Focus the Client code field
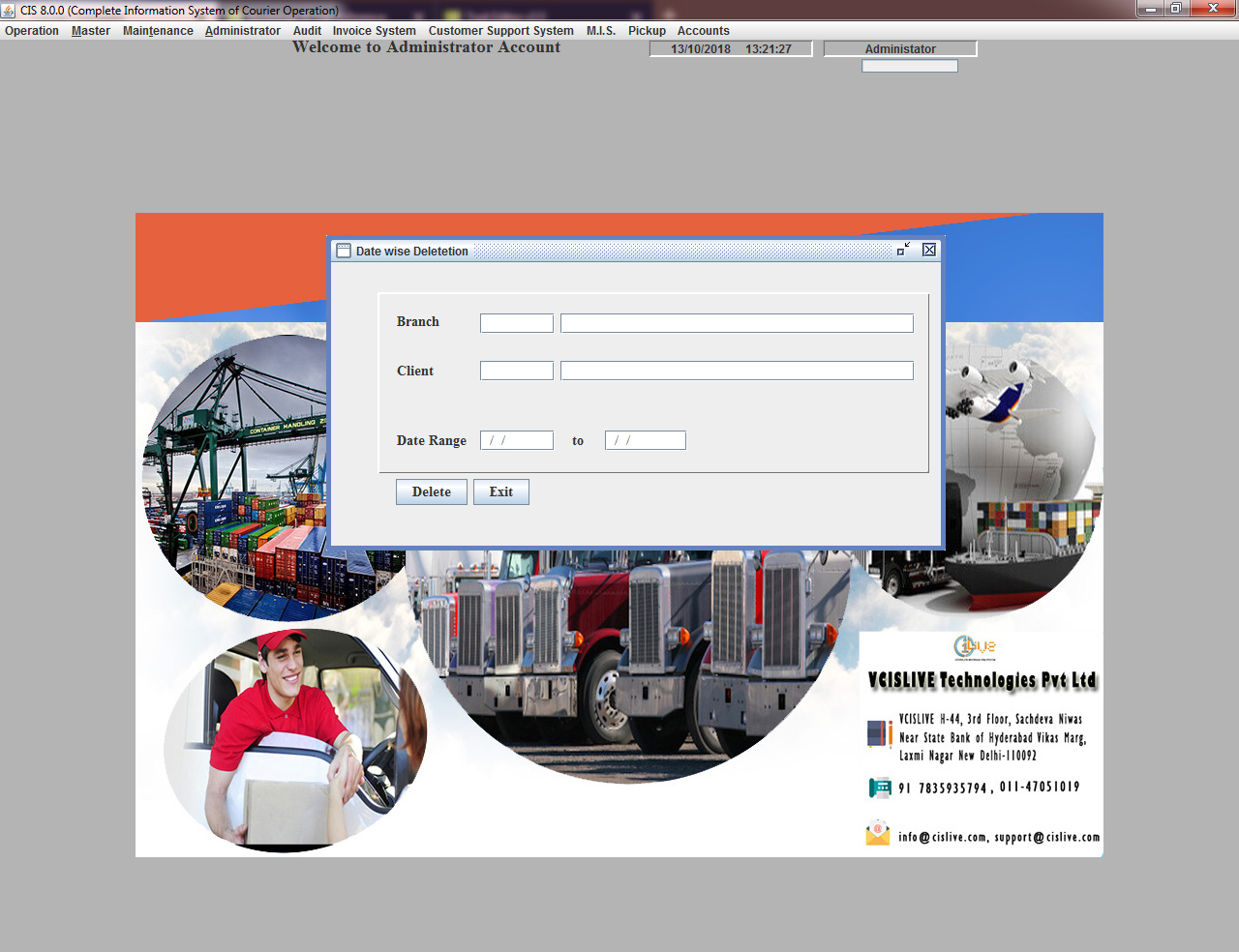This screenshot has height=952, width=1239. tap(517, 371)
